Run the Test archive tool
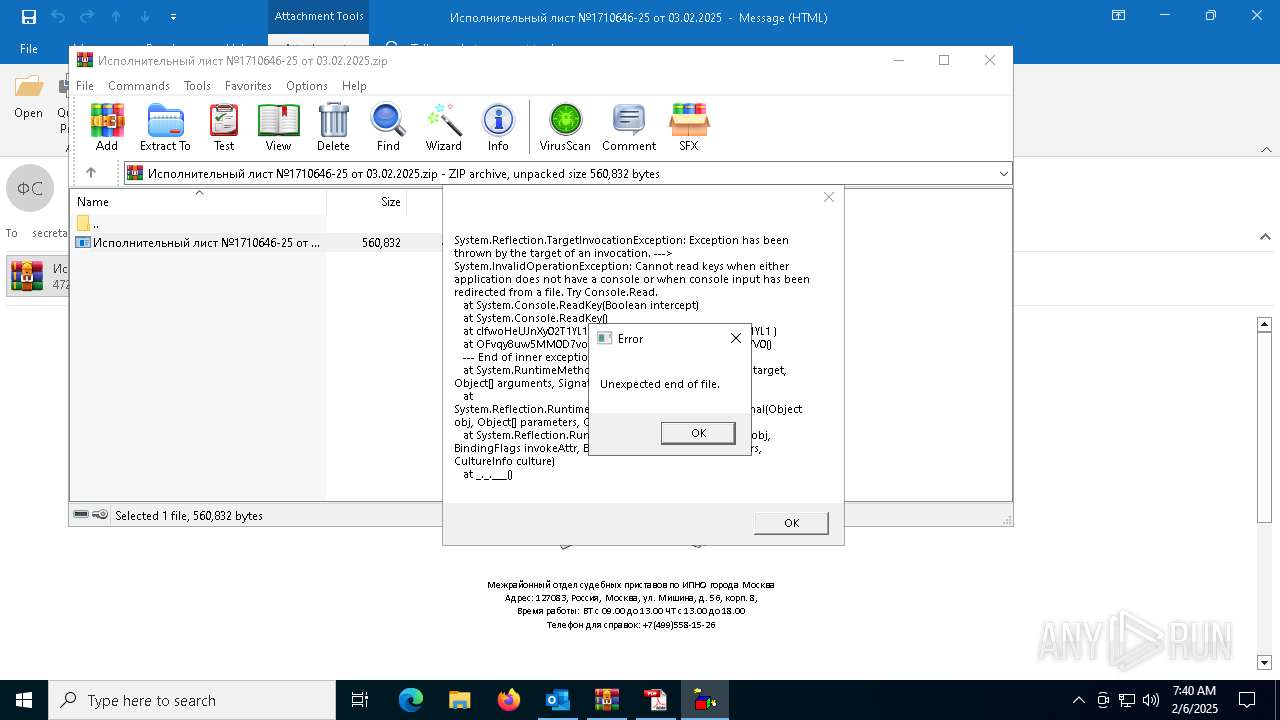 (x=224, y=127)
